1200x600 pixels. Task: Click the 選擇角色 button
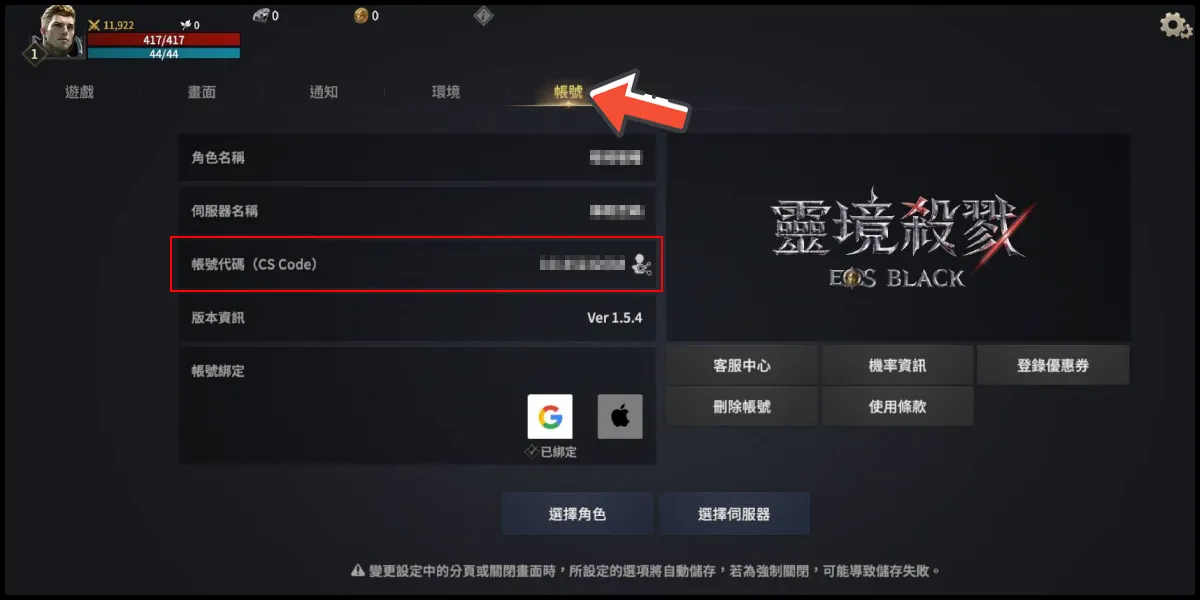tap(577, 514)
